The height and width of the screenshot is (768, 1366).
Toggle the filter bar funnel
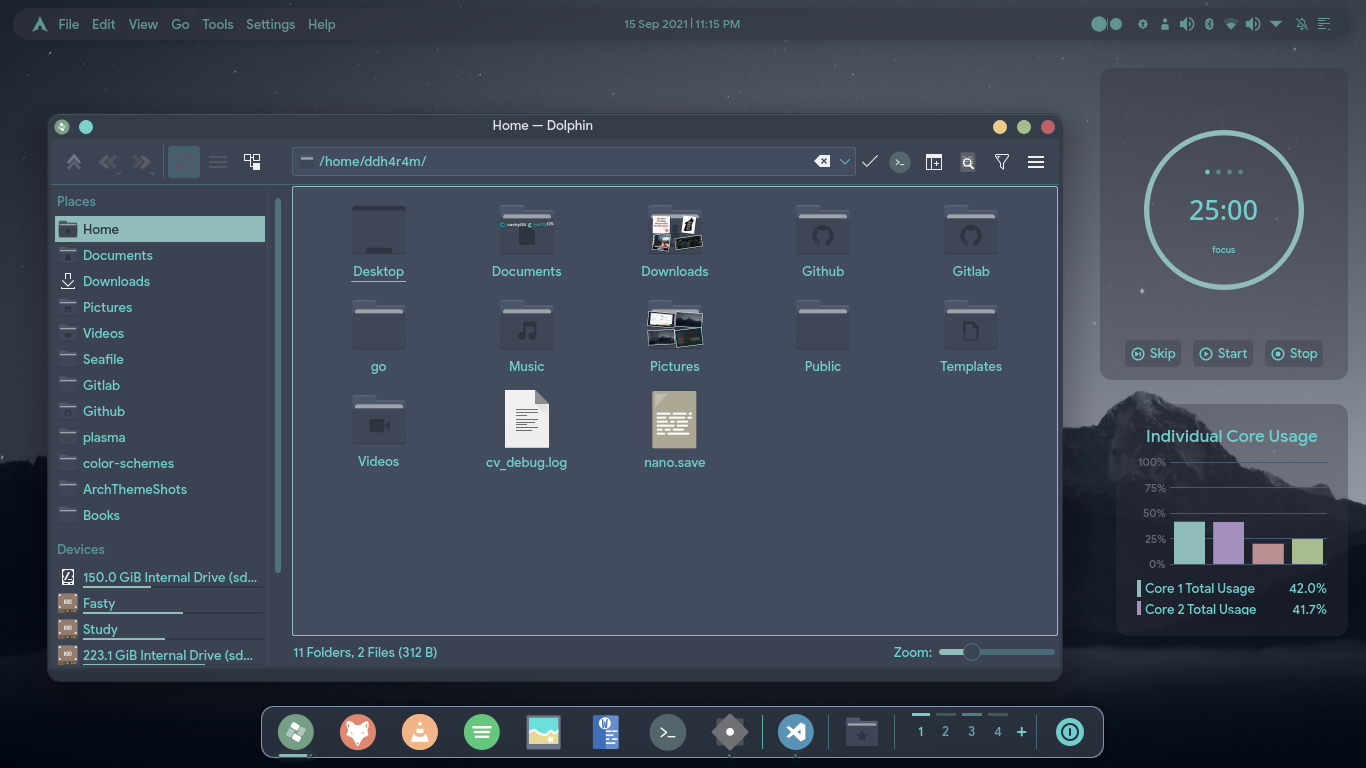click(1002, 162)
